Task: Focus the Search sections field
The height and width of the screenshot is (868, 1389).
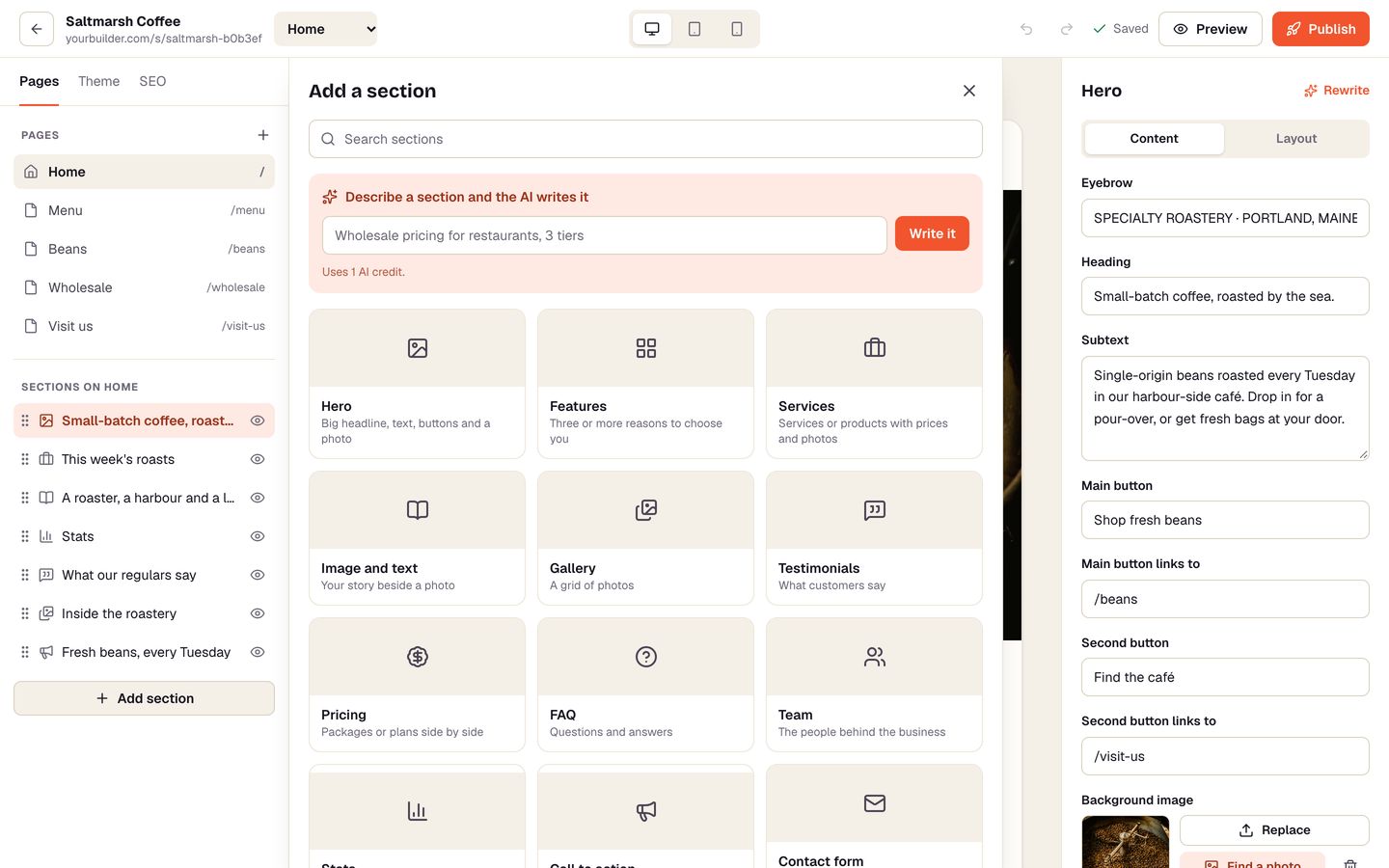Action: (645, 139)
